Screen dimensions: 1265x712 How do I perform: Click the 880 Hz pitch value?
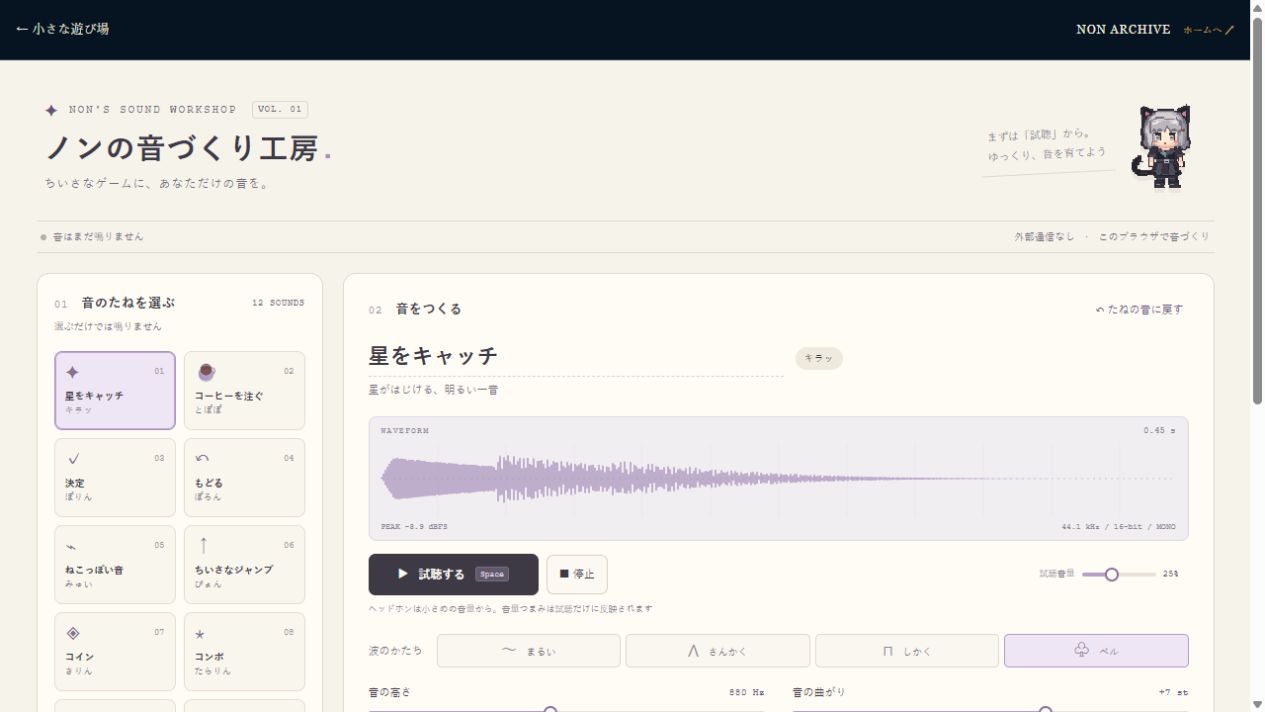[x=746, y=692]
